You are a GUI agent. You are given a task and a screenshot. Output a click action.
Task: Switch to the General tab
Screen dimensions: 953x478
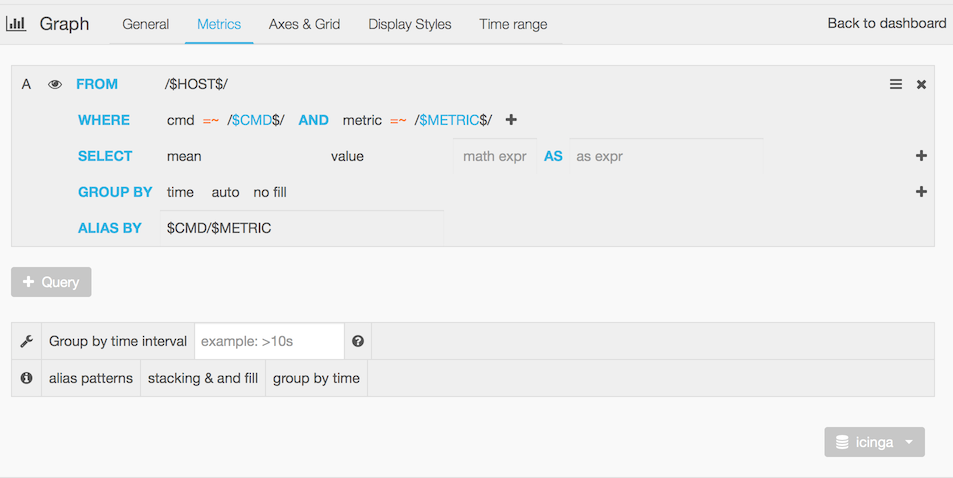pyautogui.click(x=146, y=24)
